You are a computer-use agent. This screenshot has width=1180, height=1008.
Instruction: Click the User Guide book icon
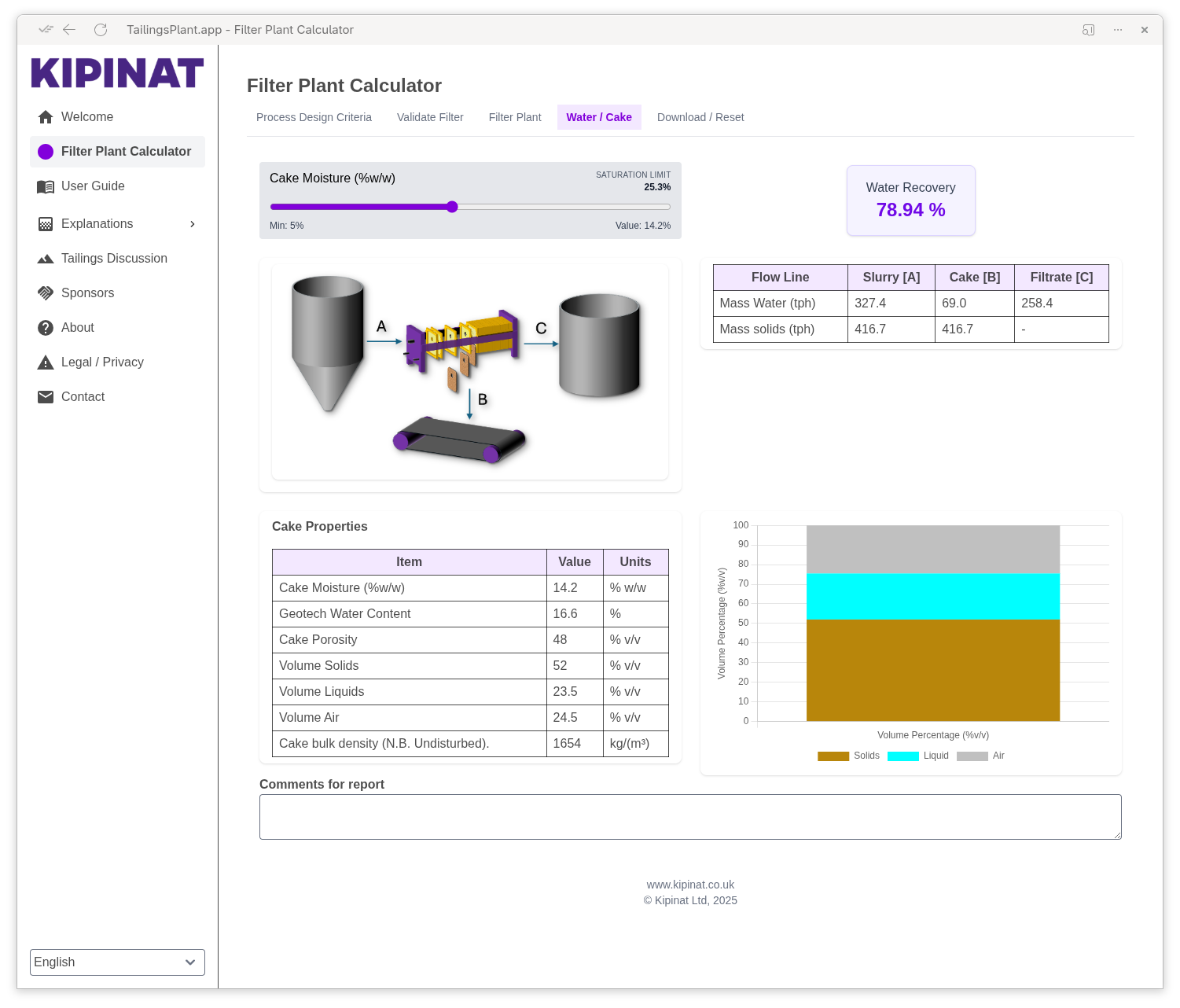[x=46, y=186]
